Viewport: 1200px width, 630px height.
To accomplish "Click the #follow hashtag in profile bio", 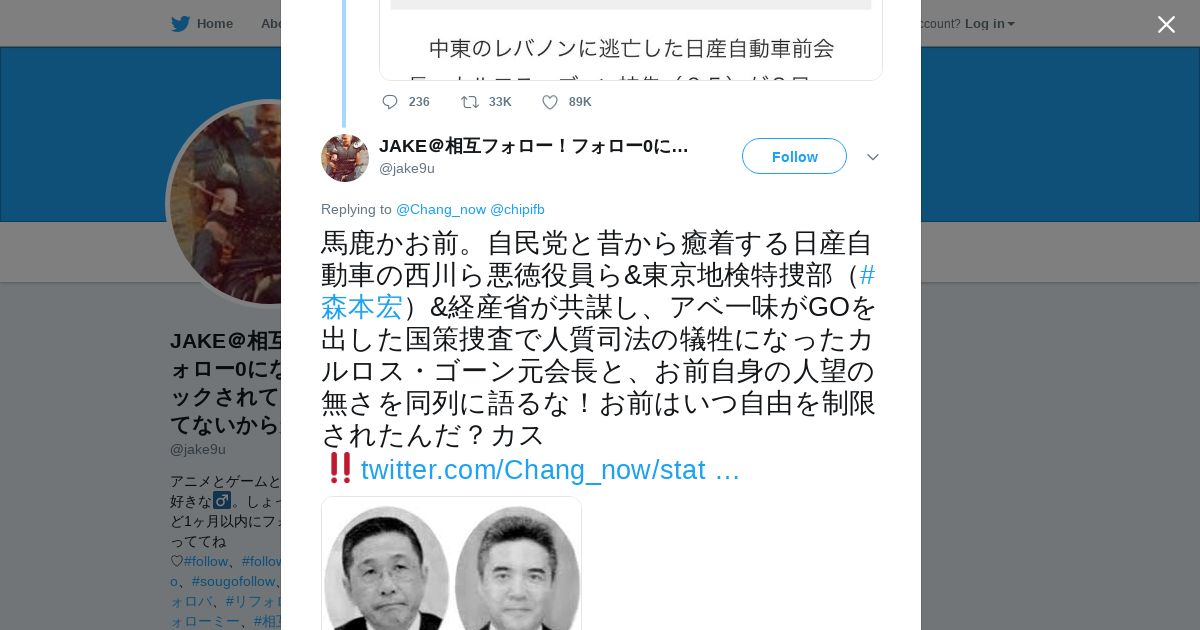I will [x=206, y=561].
